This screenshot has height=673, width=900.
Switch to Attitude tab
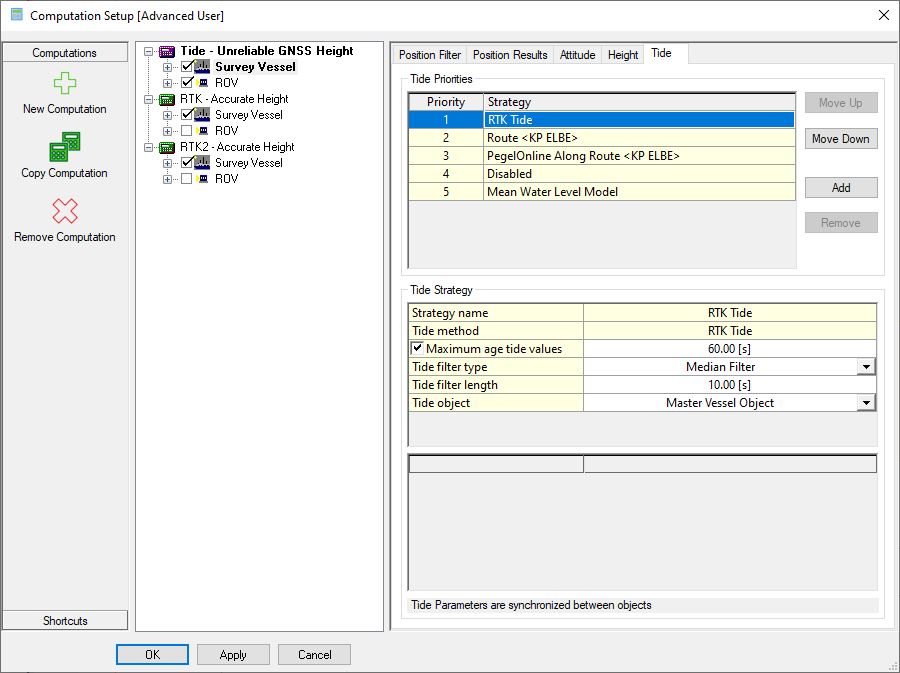click(577, 55)
